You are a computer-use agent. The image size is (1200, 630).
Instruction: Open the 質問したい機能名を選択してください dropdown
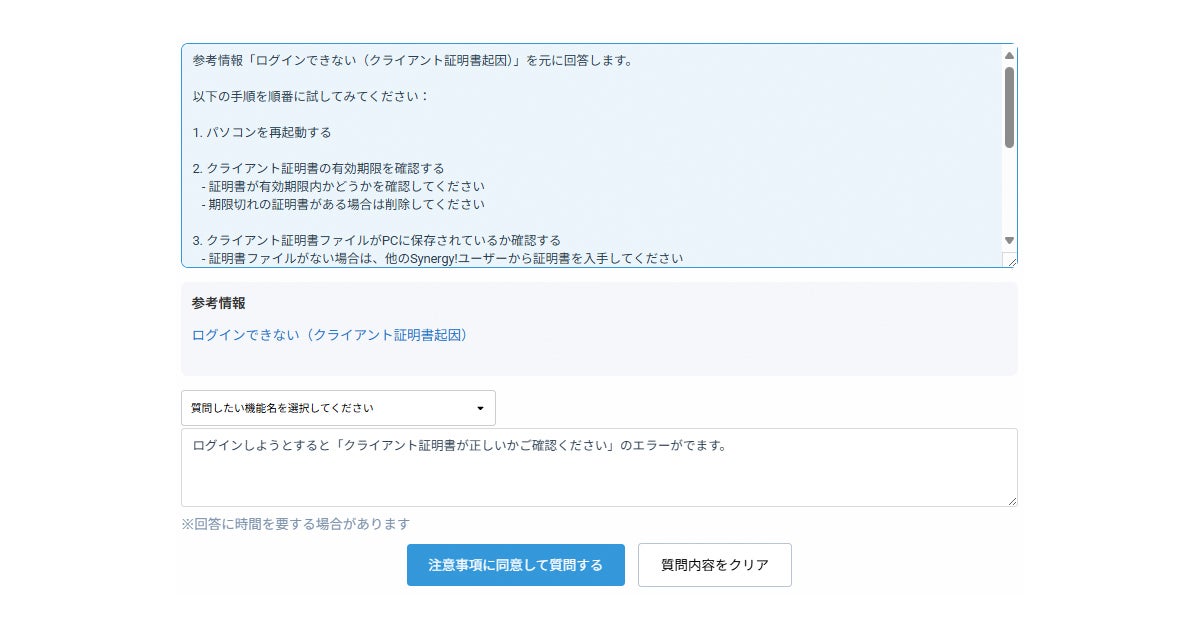pos(330,408)
